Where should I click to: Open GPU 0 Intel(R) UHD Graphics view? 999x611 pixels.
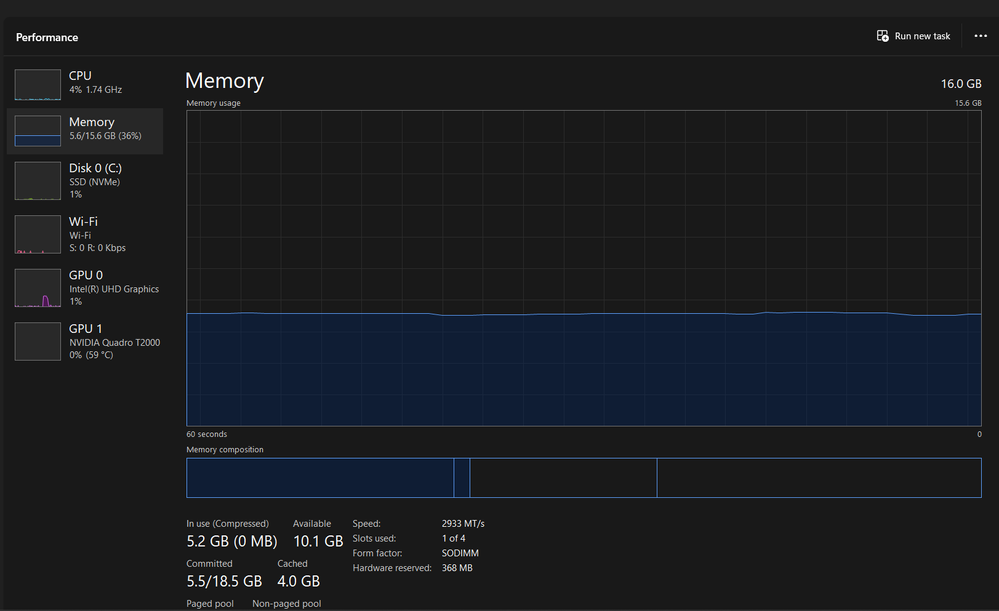click(x=85, y=288)
